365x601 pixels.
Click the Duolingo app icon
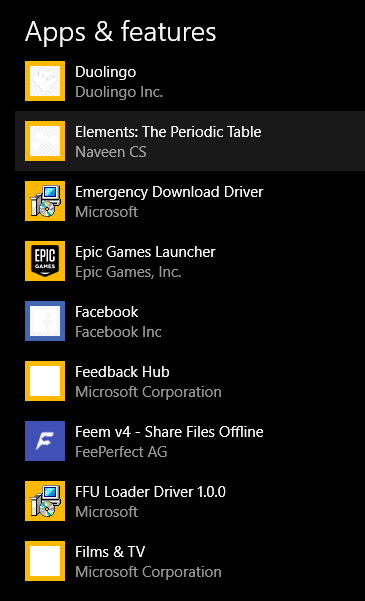[x=45, y=81]
